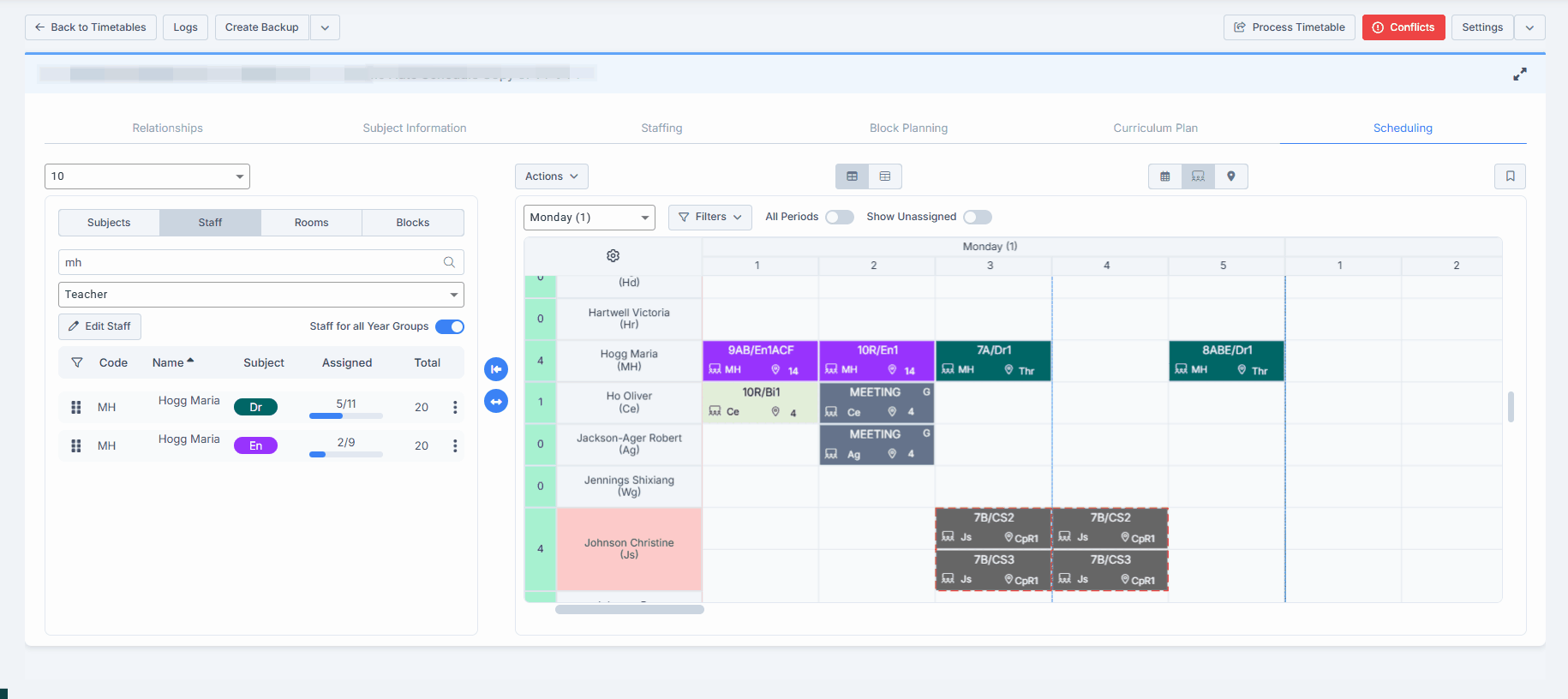This screenshot has width=1568, height=699.
Task: Click the horizontal scrollbar under the timetable
Action: coord(629,610)
